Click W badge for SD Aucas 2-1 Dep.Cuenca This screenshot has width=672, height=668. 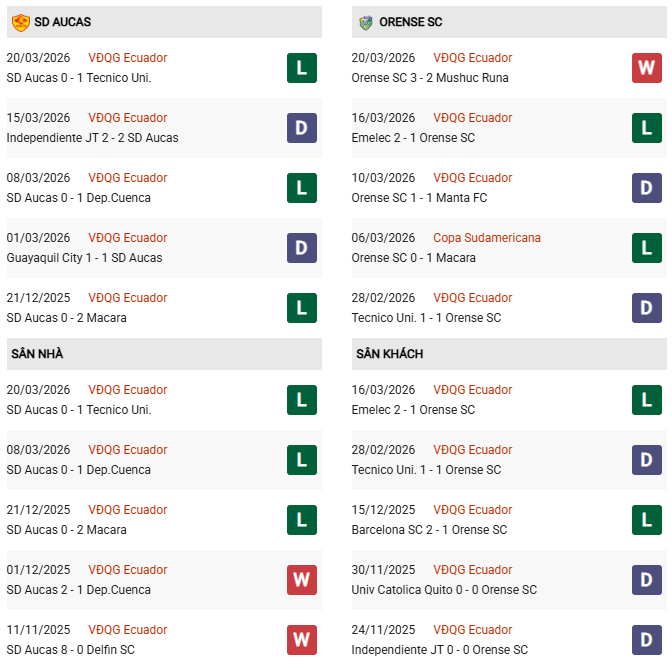pos(301,580)
